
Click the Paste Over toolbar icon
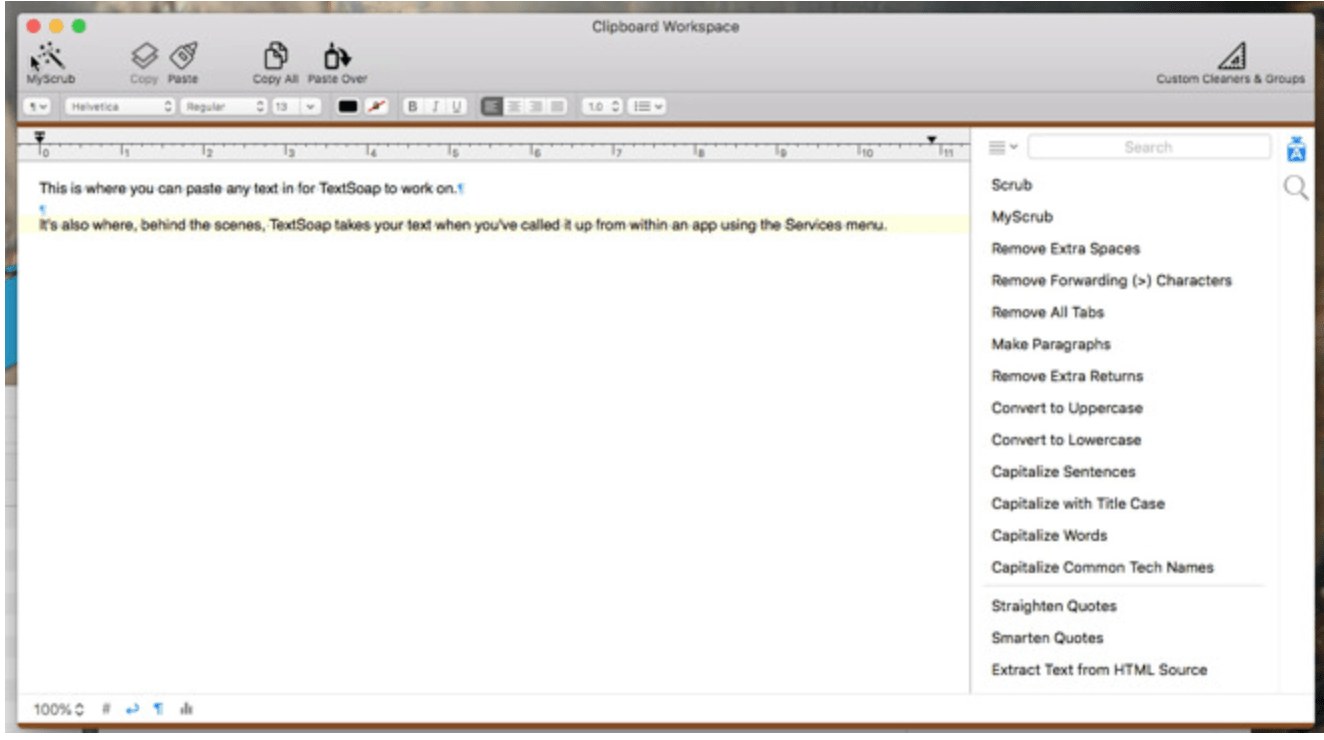337,56
